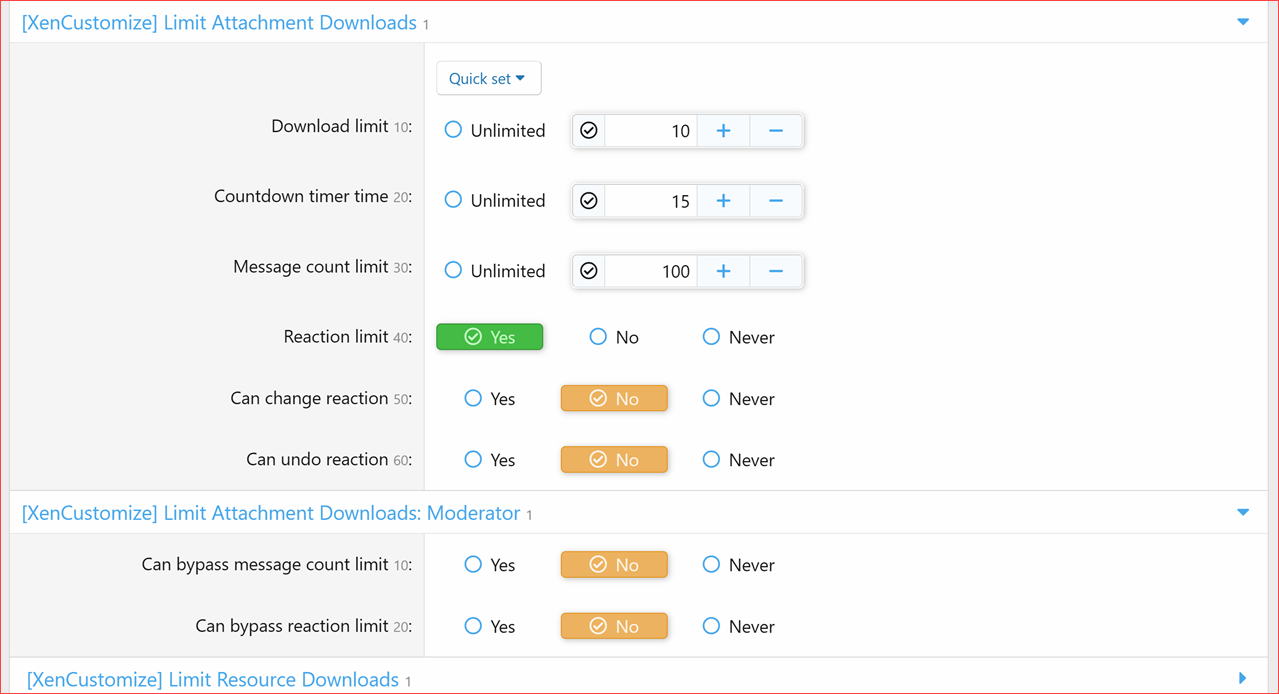
Task: Open the Quick set dropdown
Action: (488, 77)
